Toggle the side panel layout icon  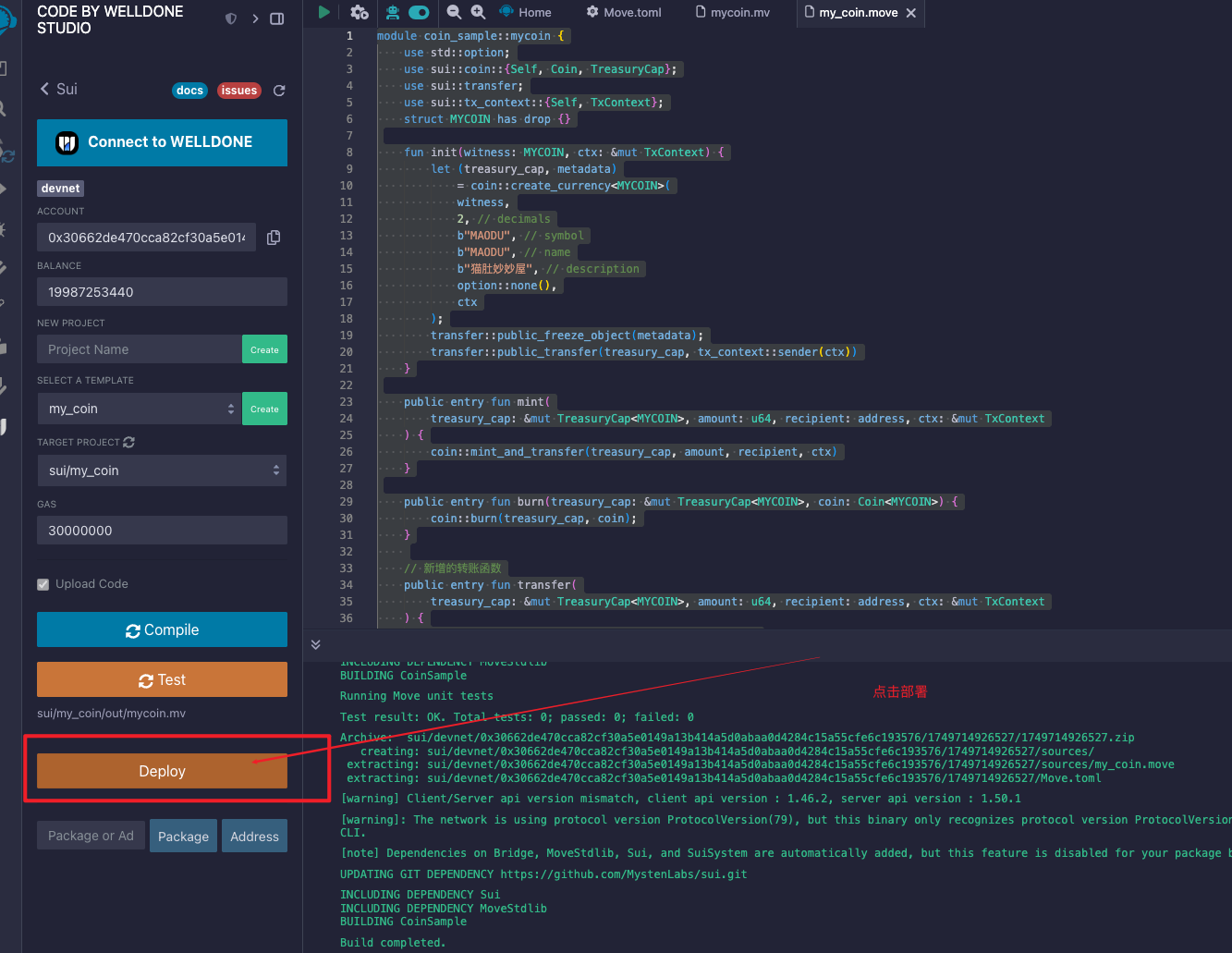coord(276,18)
